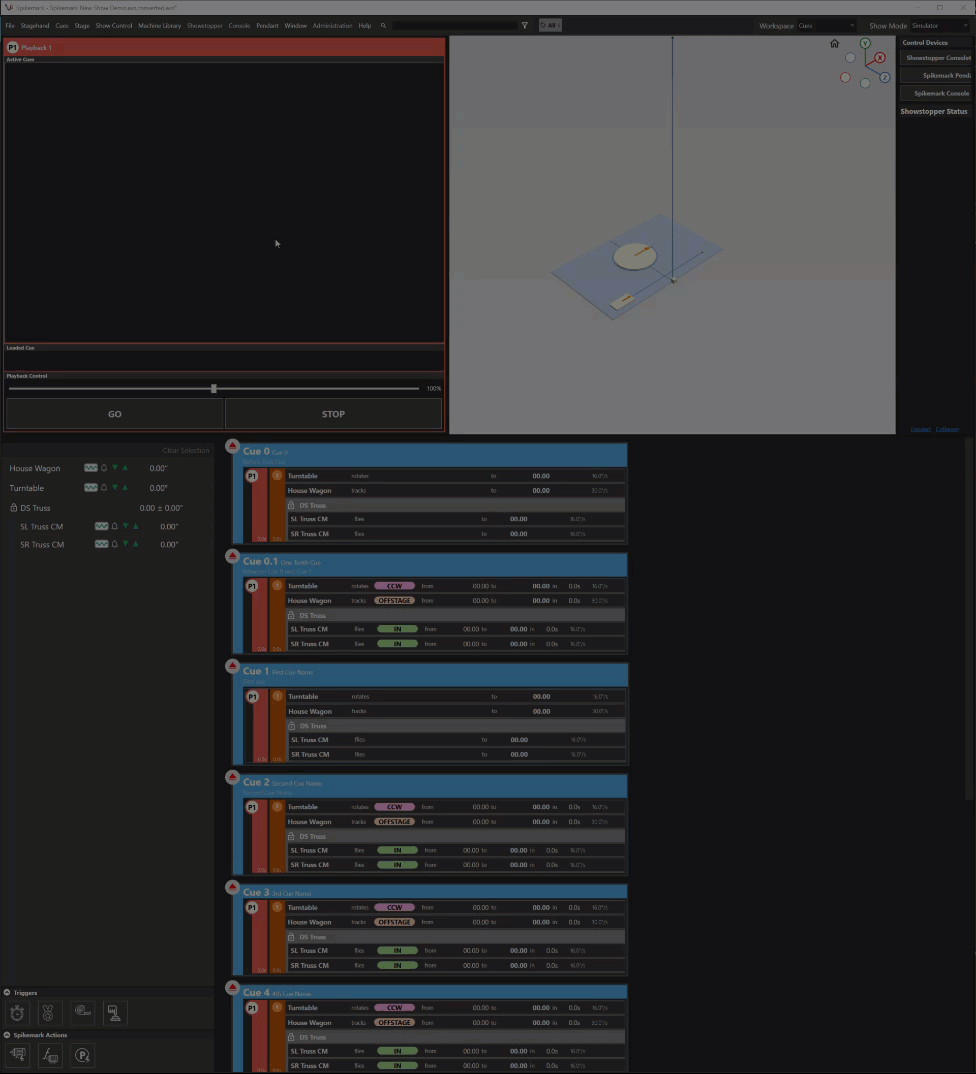
Task: Click the bell icon next to Turntable
Action: click(104, 488)
